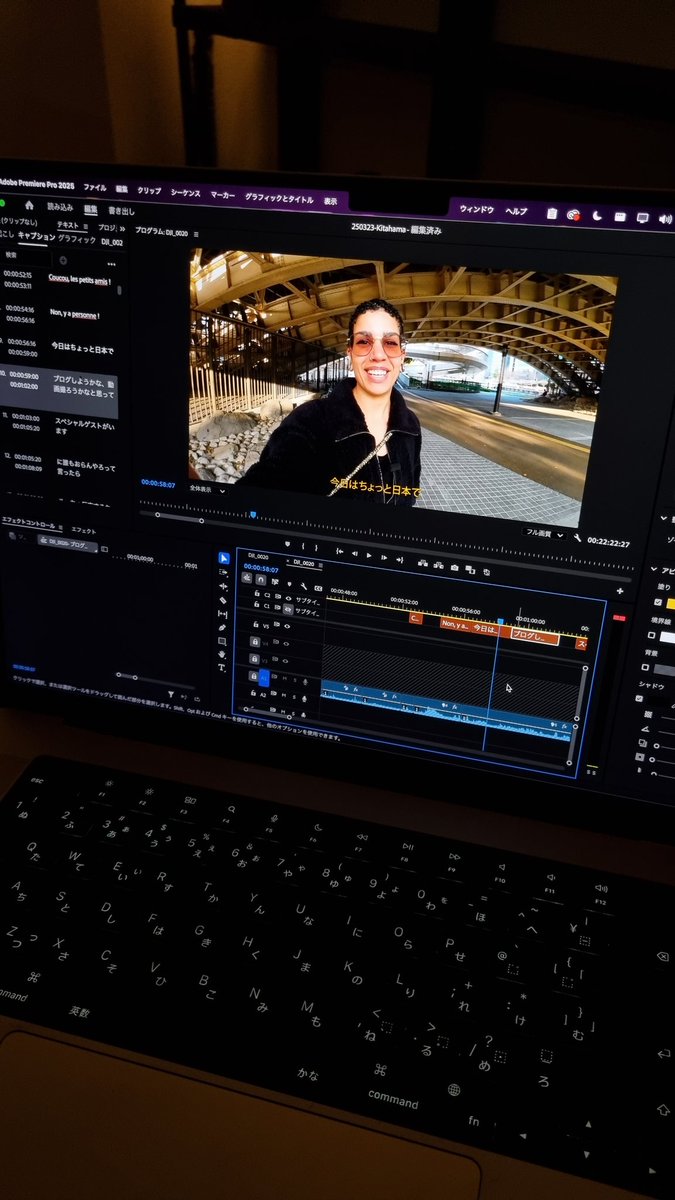Toggle timeline Snap magnet icon
The image size is (675, 1200).
(x=260, y=580)
